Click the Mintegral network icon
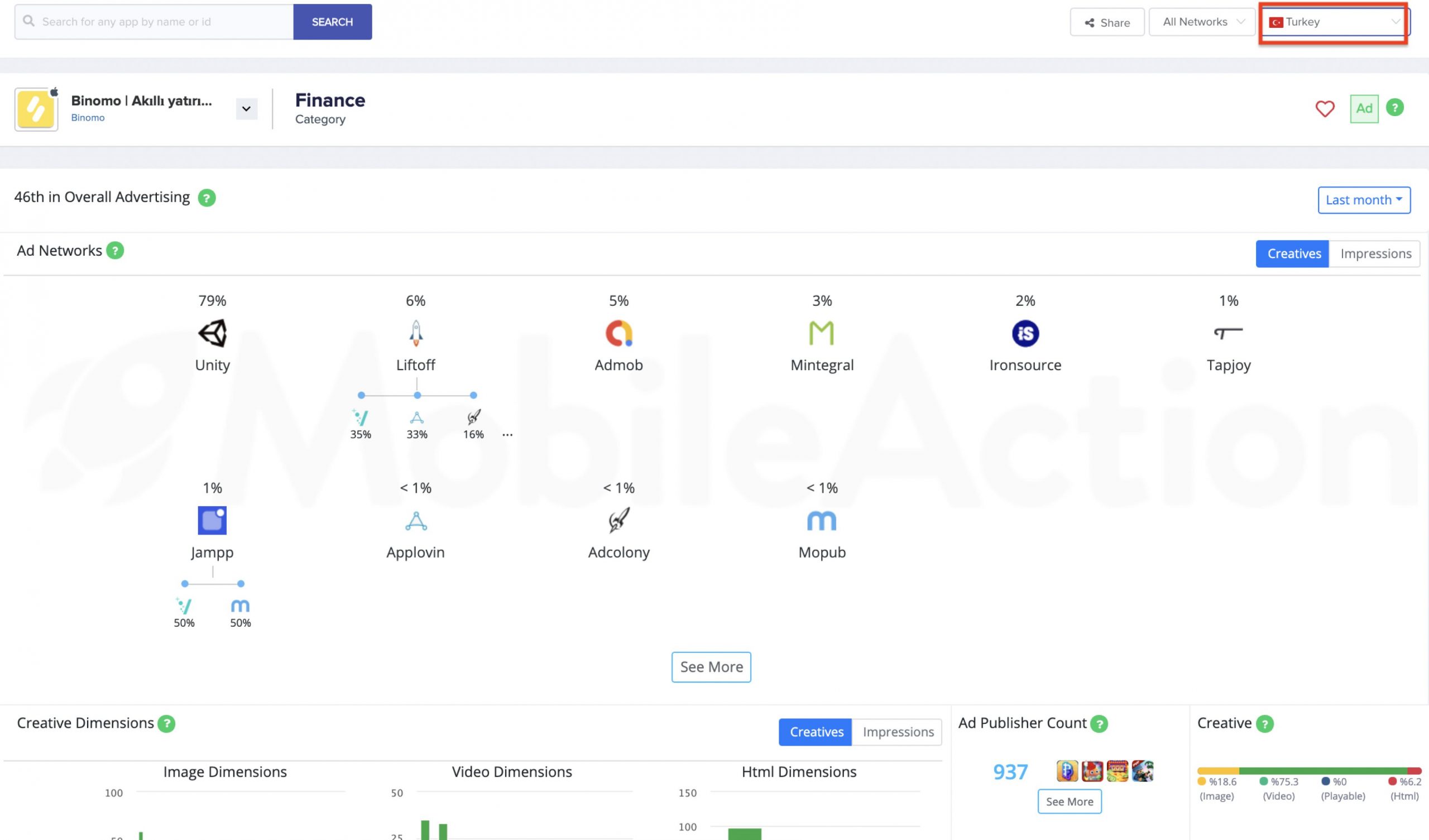Screen dimensions: 1429x840 tap(822, 333)
